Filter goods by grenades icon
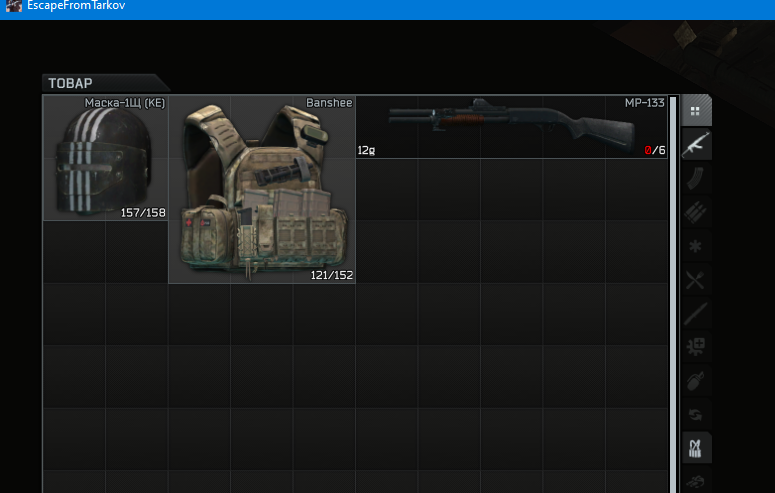 [x=696, y=381]
